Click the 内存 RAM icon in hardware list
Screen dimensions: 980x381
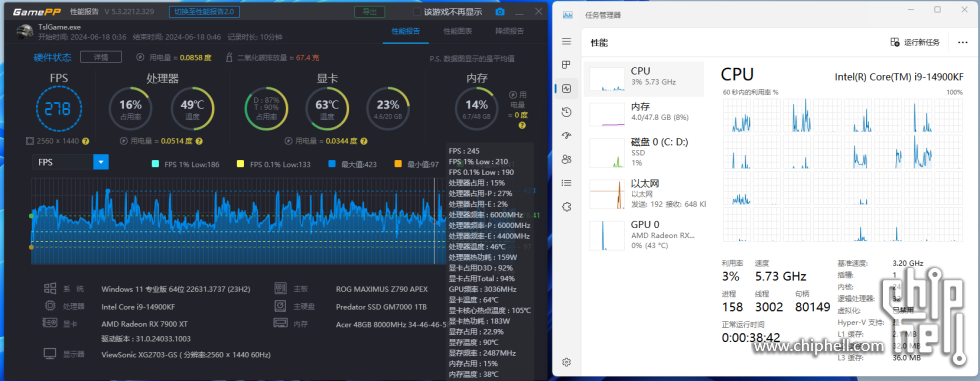(x=281, y=324)
